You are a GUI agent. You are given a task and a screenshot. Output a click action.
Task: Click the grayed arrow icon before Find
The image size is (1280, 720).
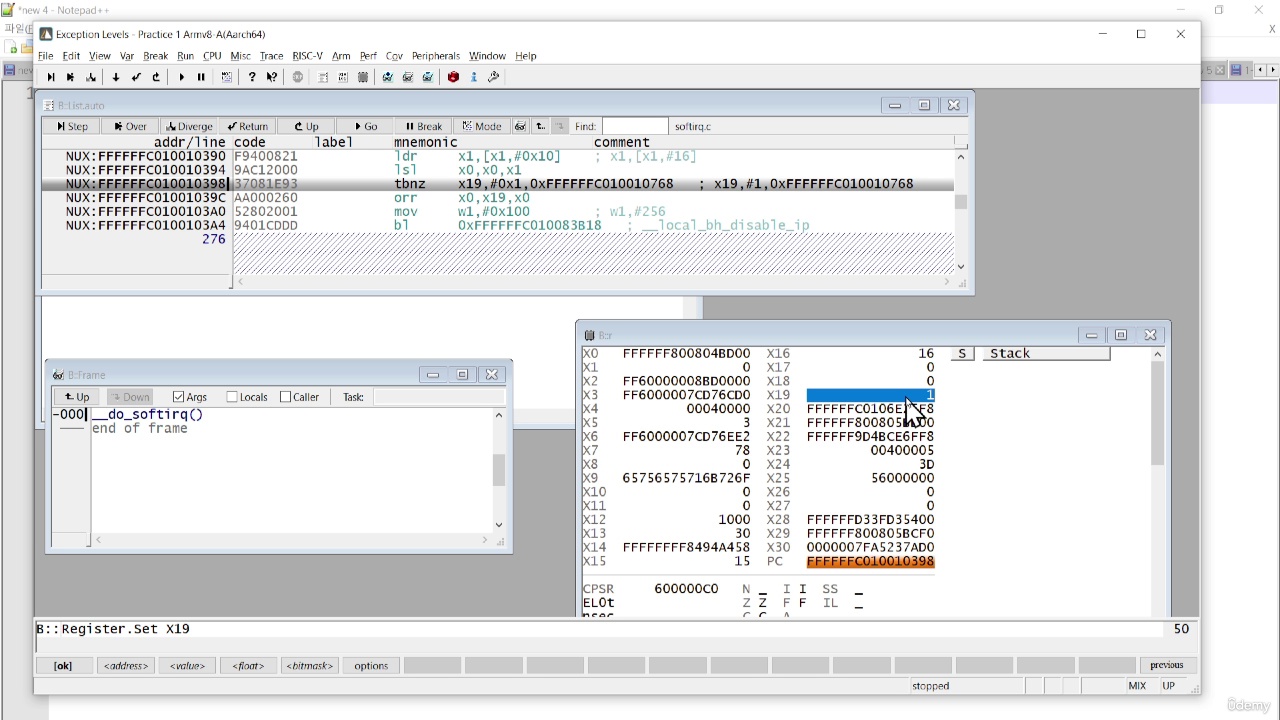(560, 126)
